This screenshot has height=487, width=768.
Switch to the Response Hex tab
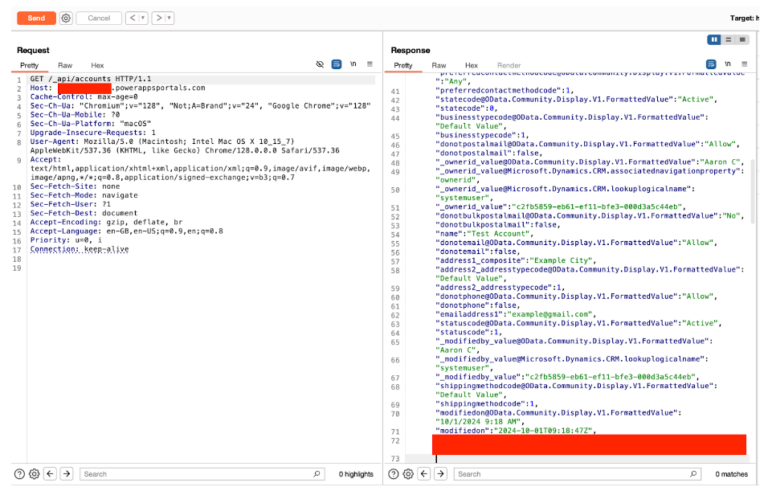coord(471,65)
